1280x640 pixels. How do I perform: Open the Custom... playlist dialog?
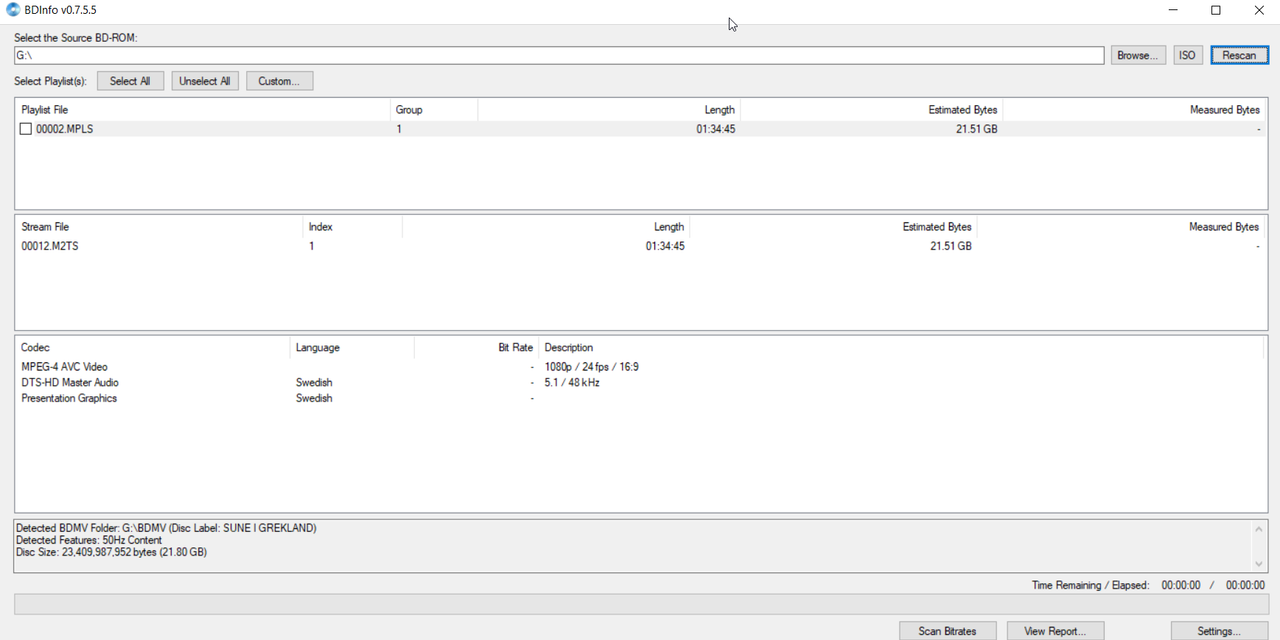pos(279,81)
